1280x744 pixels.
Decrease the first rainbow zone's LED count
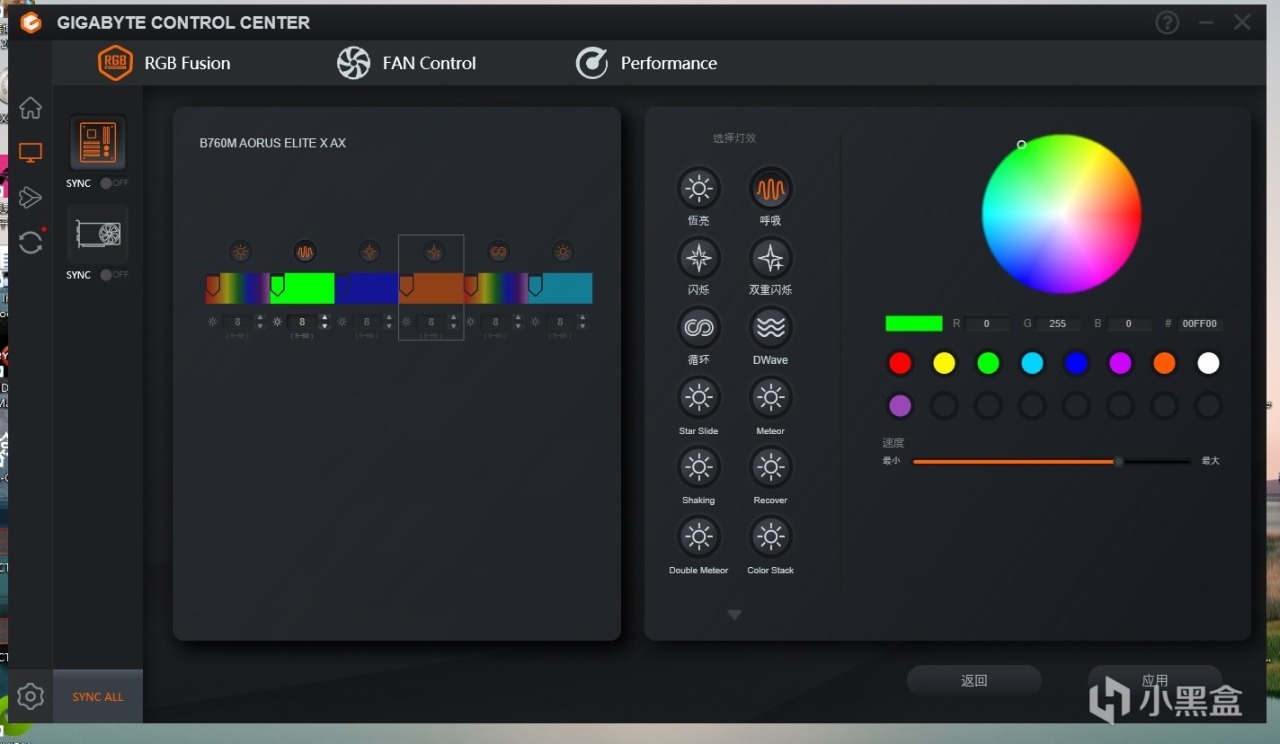tap(260, 326)
